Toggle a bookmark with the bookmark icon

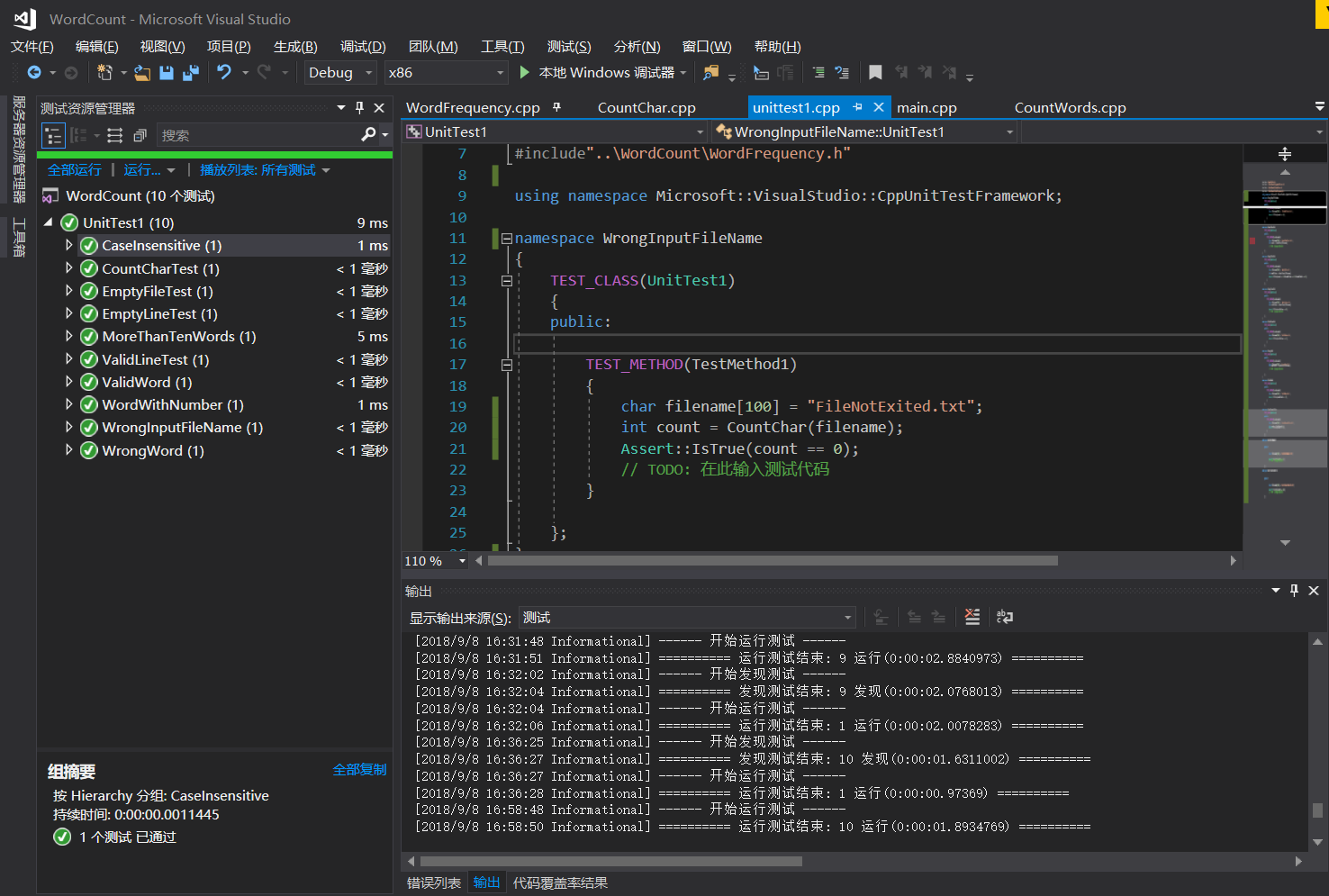pyautogui.click(x=875, y=72)
